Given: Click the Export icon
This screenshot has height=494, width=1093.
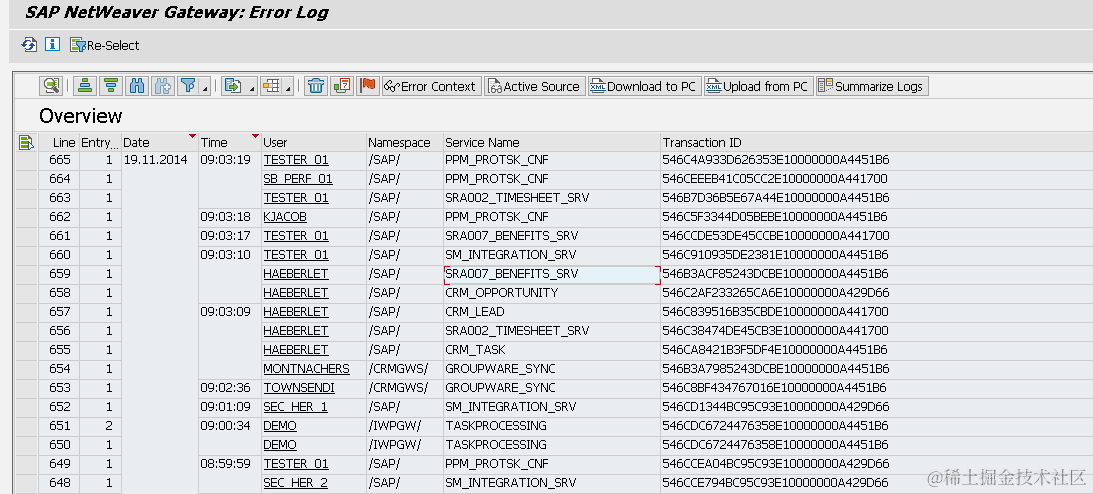Looking at the screenshot, I should (x=232, y=86).
